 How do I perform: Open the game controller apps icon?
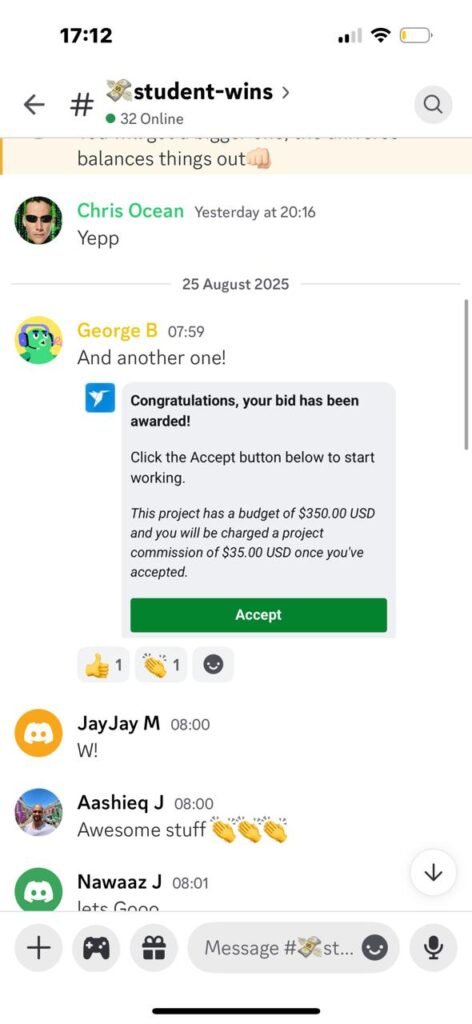point(97,948)
